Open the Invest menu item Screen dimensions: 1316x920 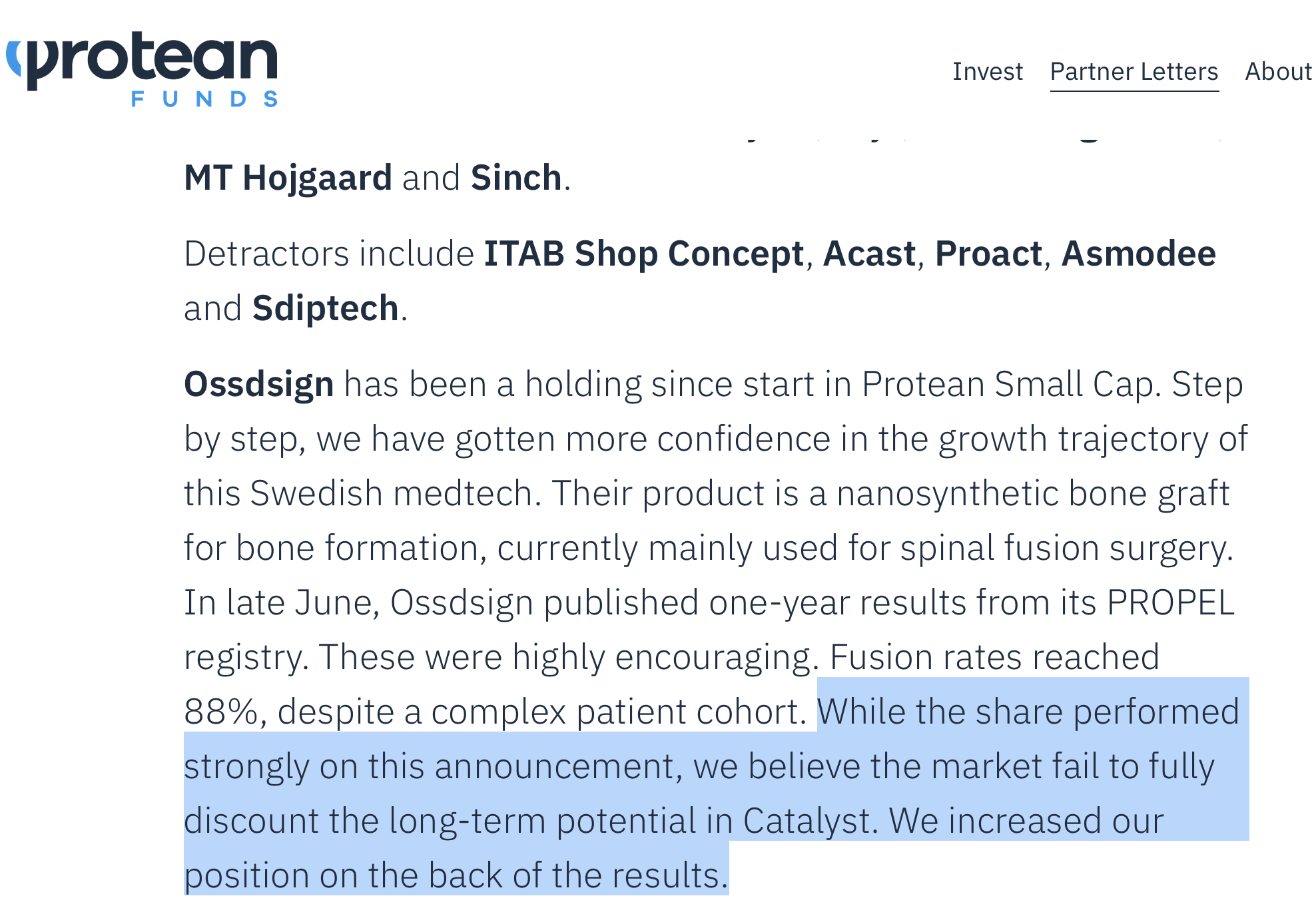[987, 71]
